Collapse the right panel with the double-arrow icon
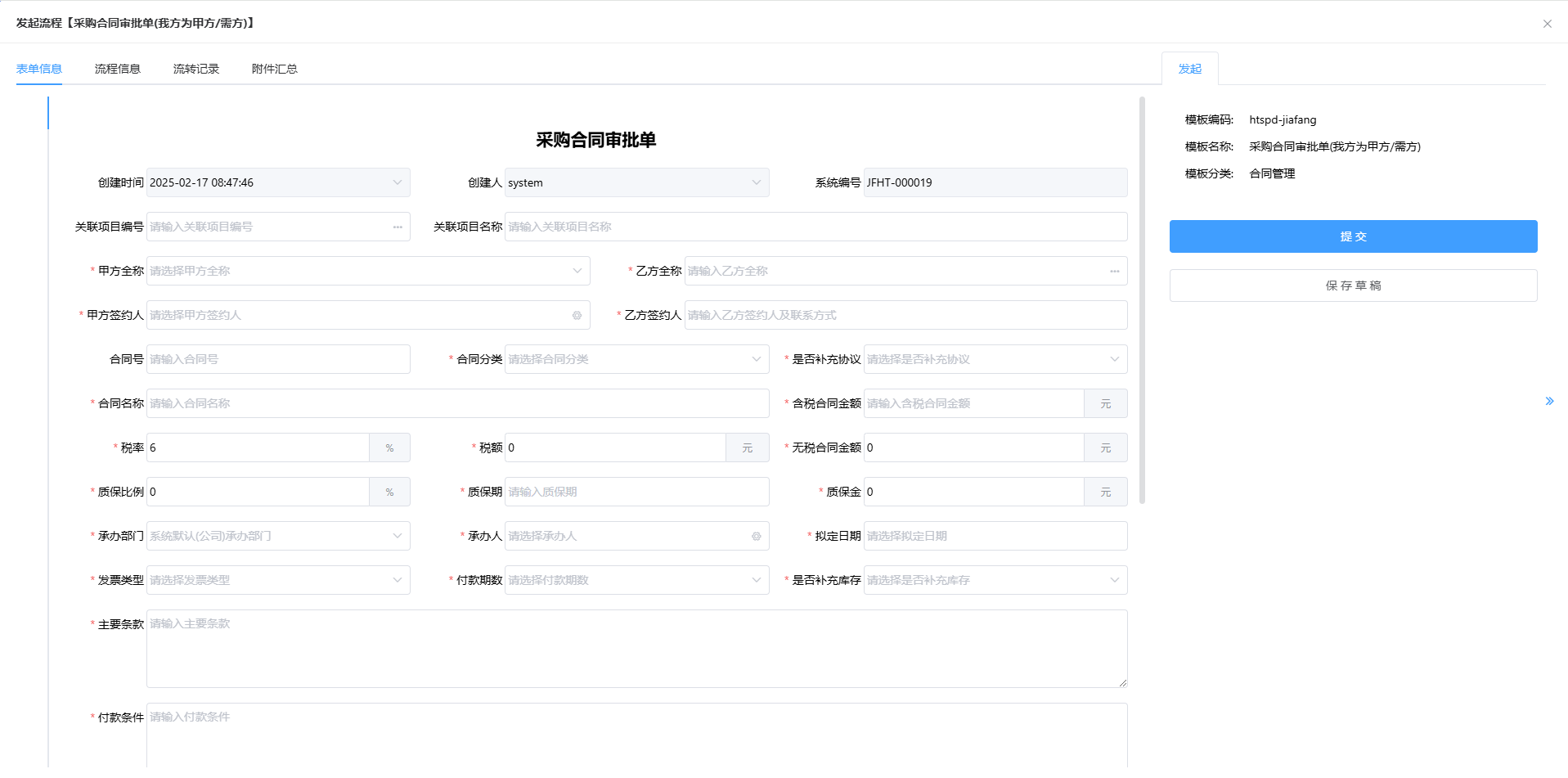The width and height of the screenshot is (1568, 778). click(x=1549, y=401)
